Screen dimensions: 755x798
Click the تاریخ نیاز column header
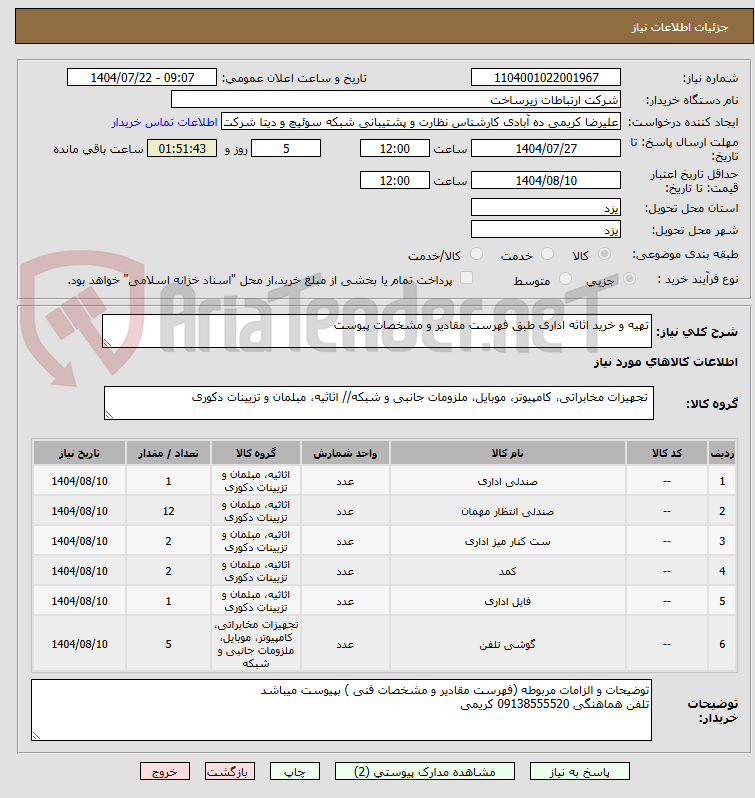pyautogui.click(x=79, y=453)
